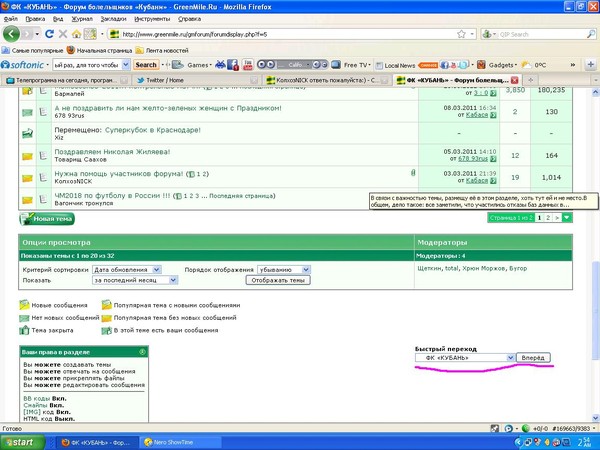Collapse Ваши права в разделе panel
The height and width of the screenshot is (450, 600).
click(x=142, y=352)
